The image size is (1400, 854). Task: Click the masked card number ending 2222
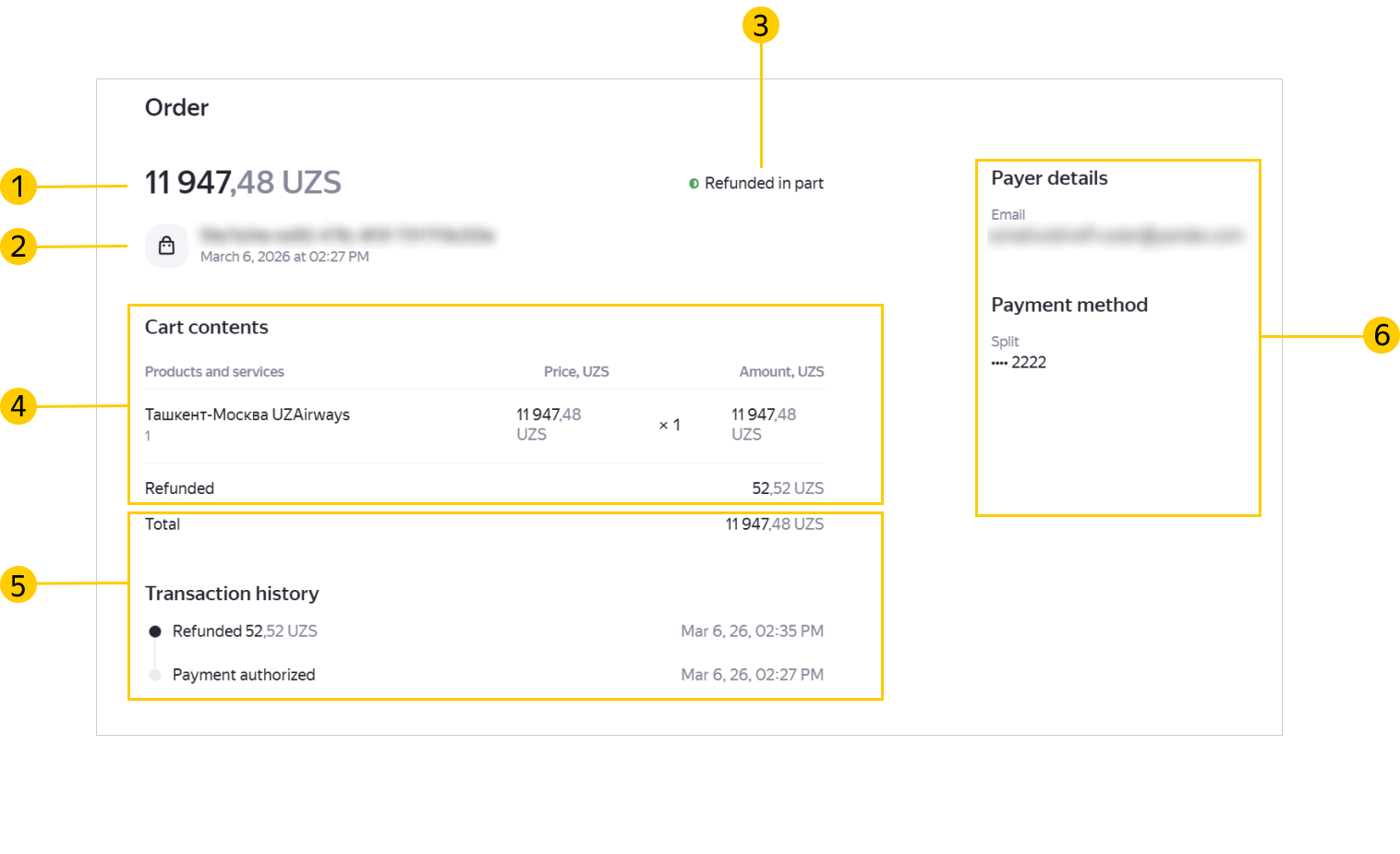1019,363
